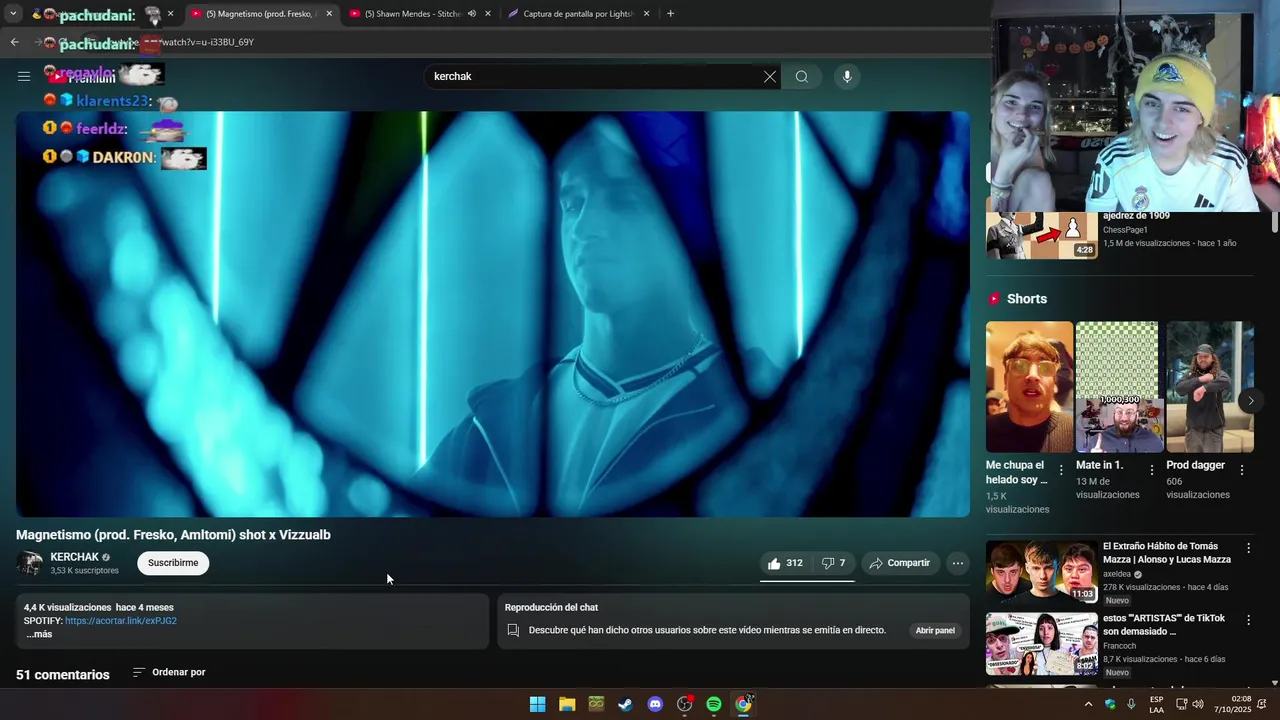Open File Explorer from taskbar

pyautogui.click(x=567, y=704)
